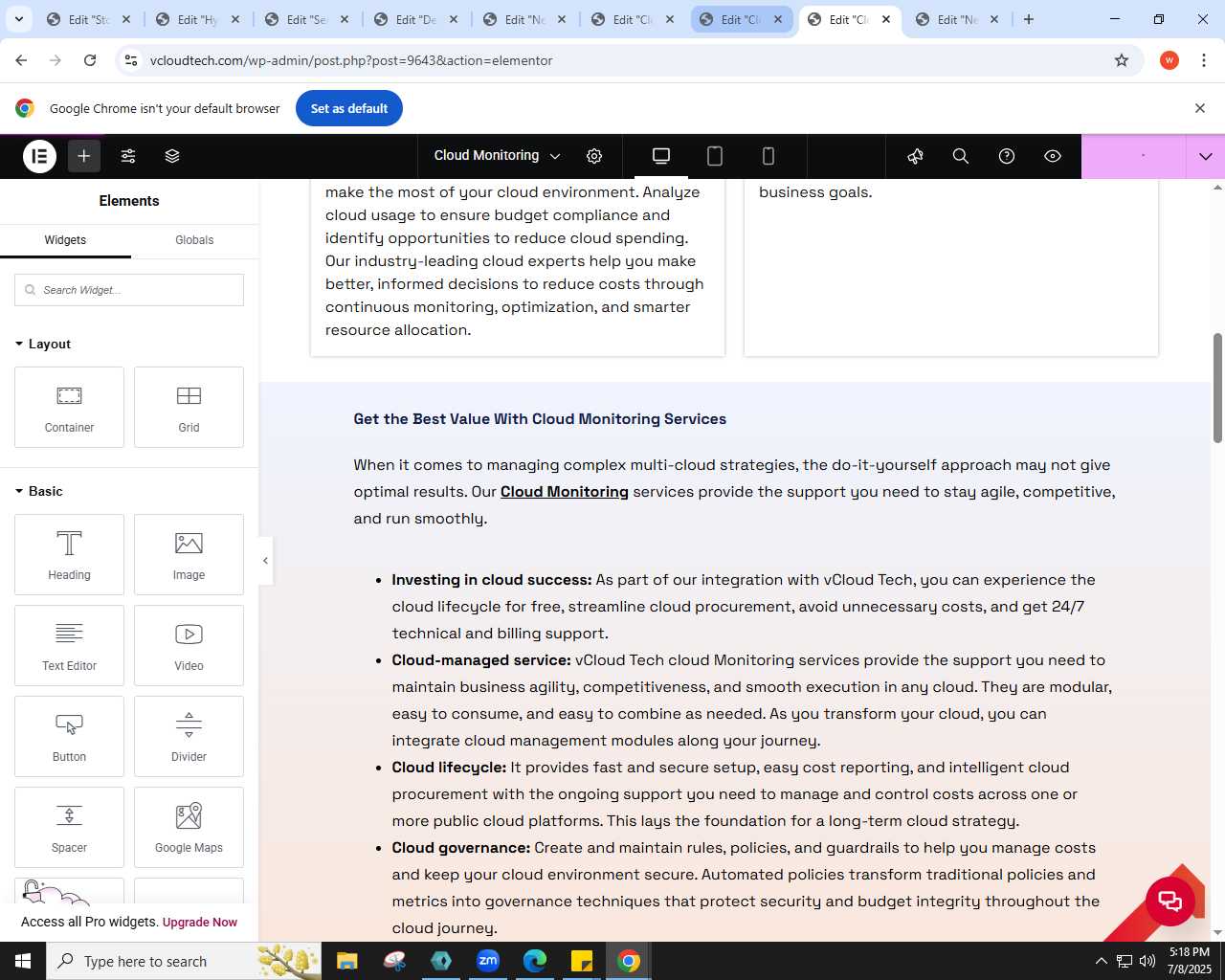The height and width of the screenshot is (980, 1225).
Task: Go back in browser history
Action: 21,60
